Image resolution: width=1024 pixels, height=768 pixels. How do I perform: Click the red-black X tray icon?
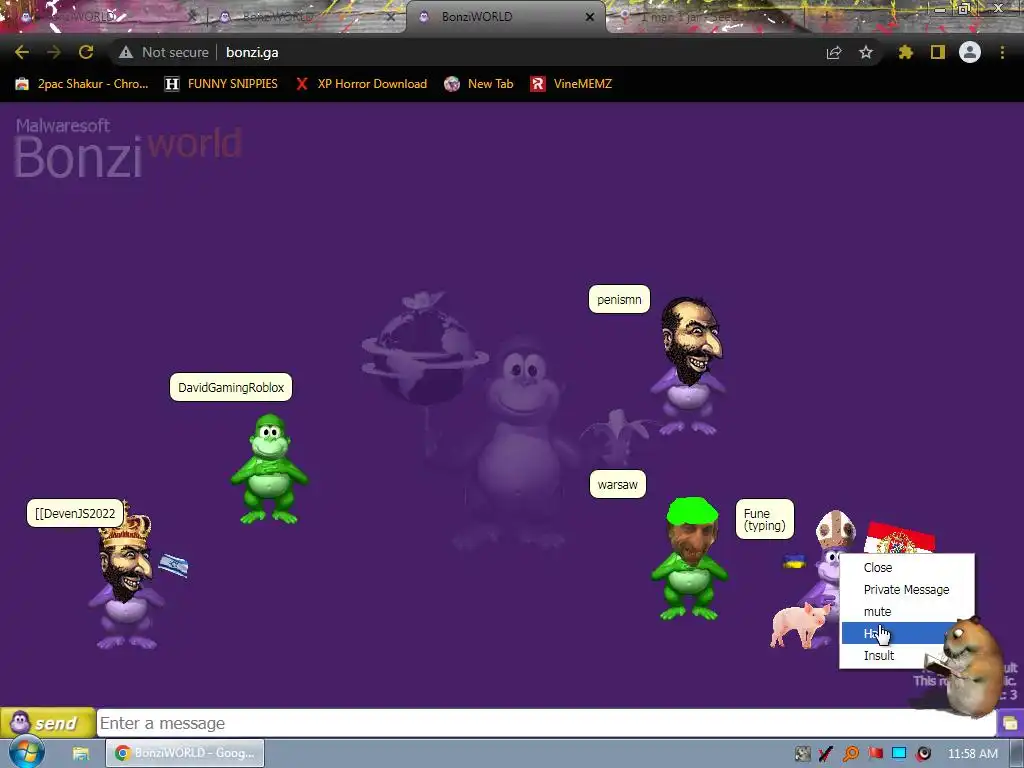[826, 754]
